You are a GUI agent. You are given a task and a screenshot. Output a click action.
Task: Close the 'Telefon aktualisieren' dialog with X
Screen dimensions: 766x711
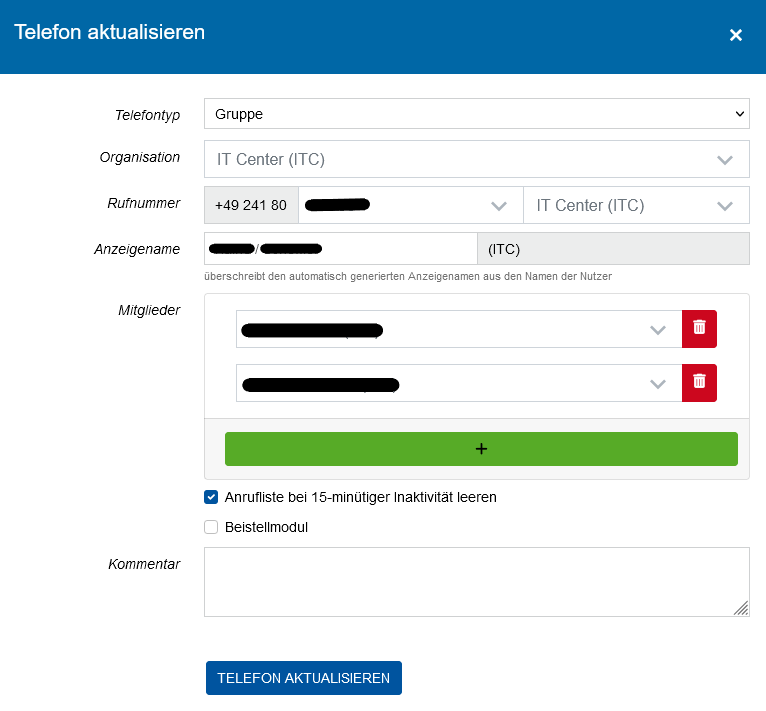pyautogui.click(x=736, y=35)
